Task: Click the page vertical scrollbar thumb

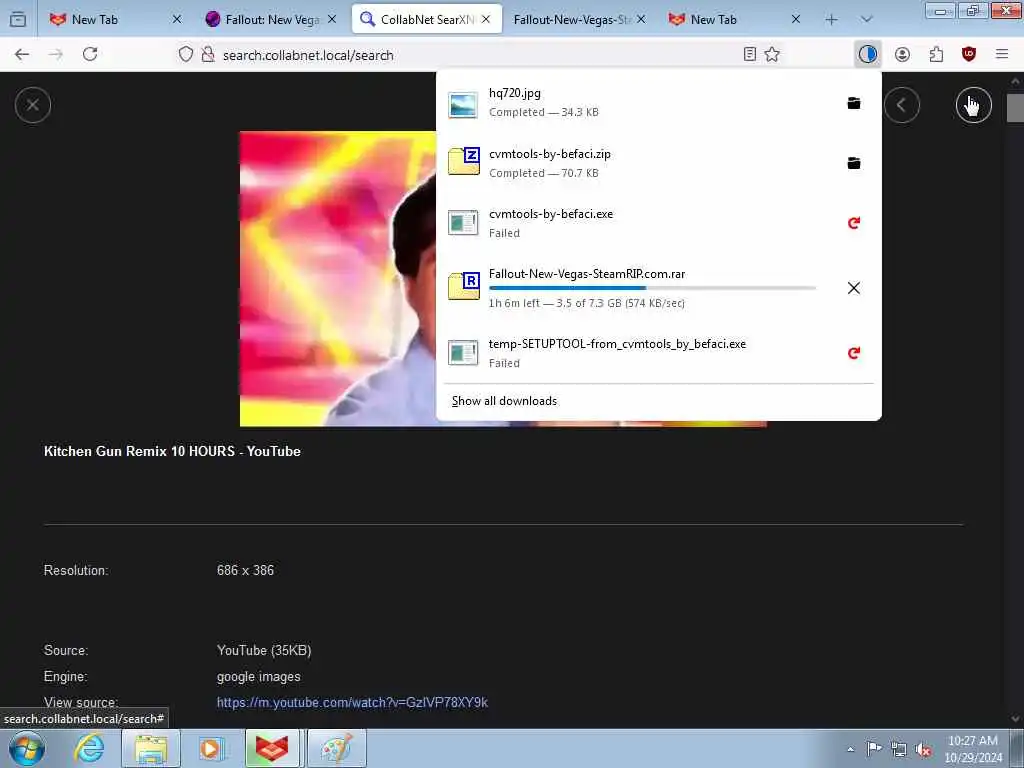Action: (1015, 108)
